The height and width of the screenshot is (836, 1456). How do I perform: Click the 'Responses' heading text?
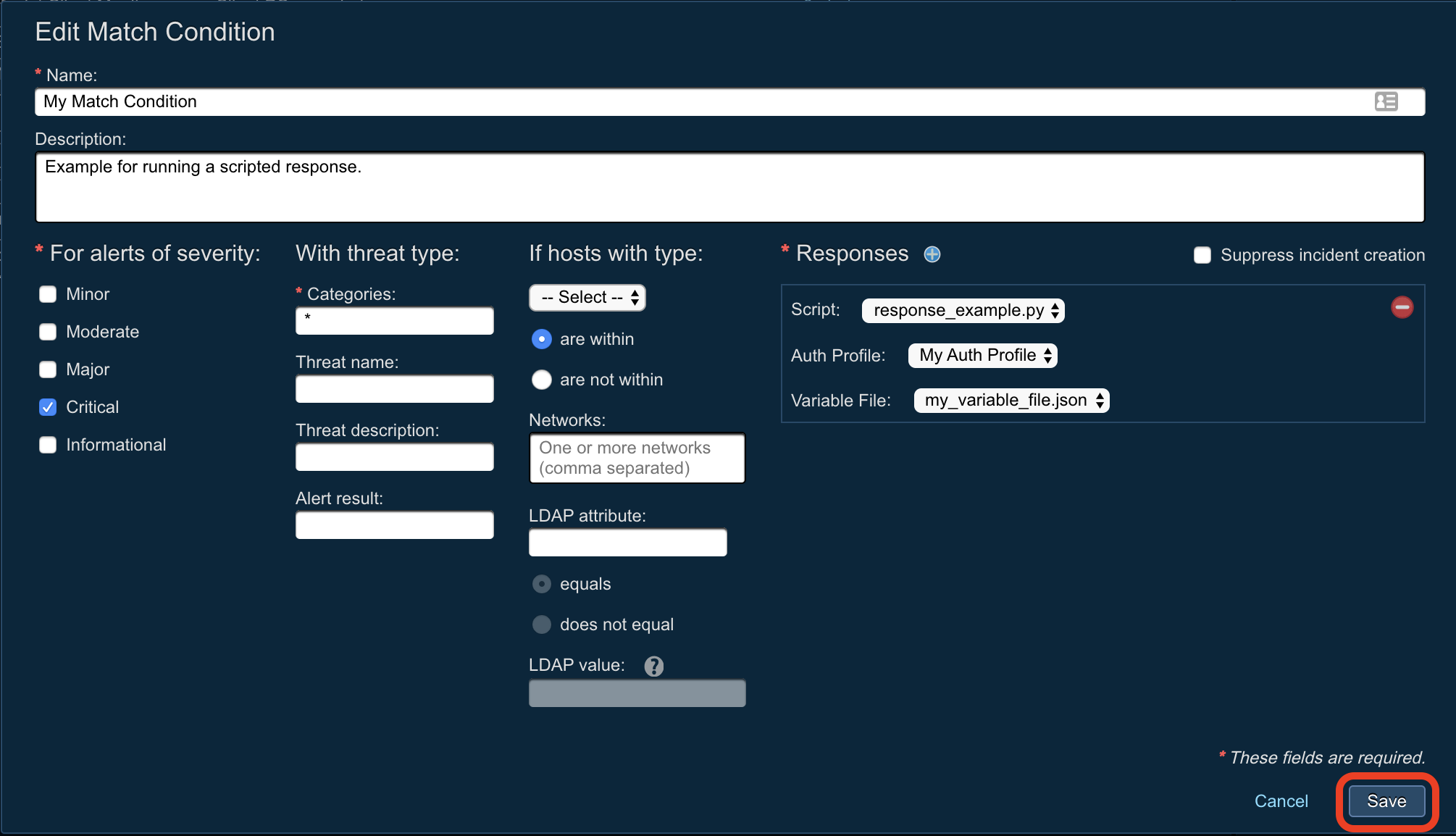click(x=852, y=254)
